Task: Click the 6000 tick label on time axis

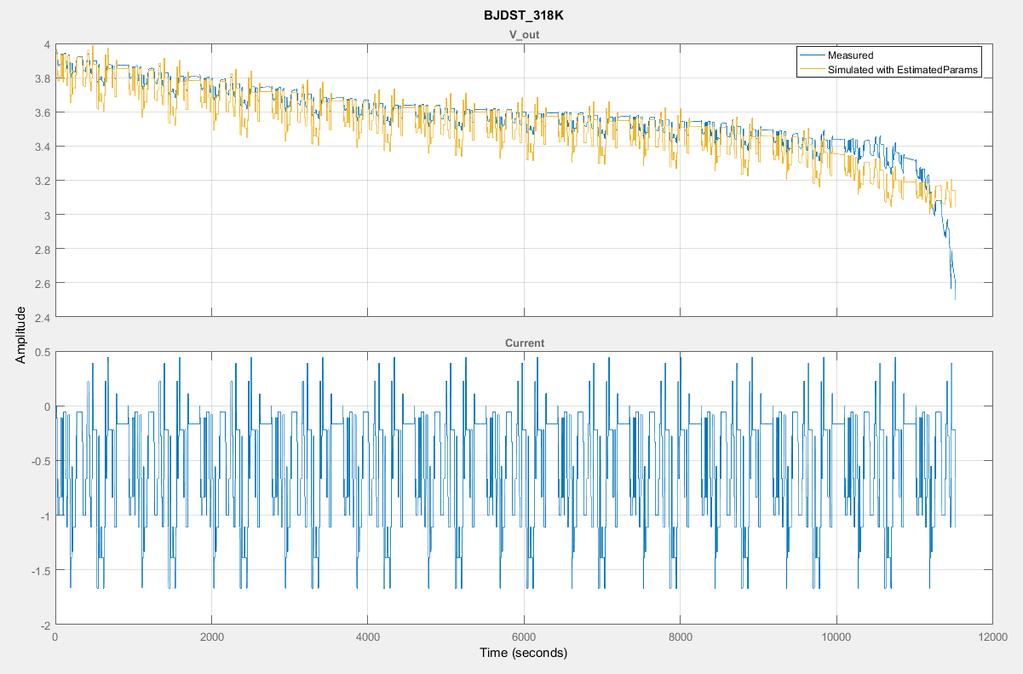Action: tap(524, 637)
